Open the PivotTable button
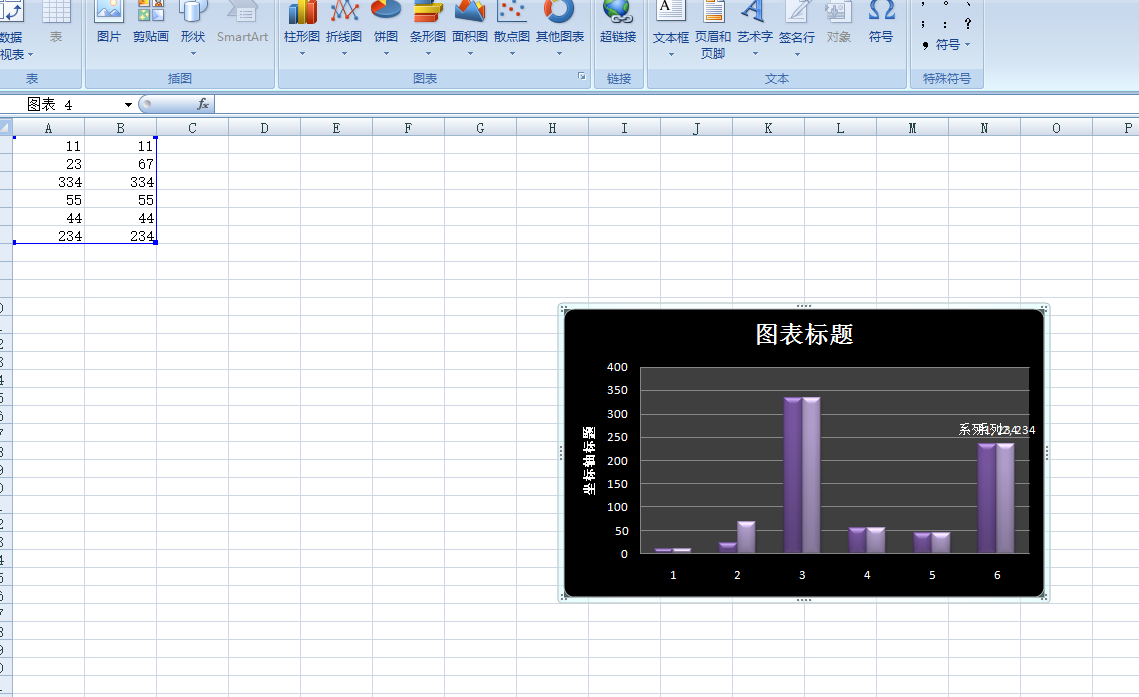Image resolution: width=1139 pixels, height=697 pixels. (12, 29)
